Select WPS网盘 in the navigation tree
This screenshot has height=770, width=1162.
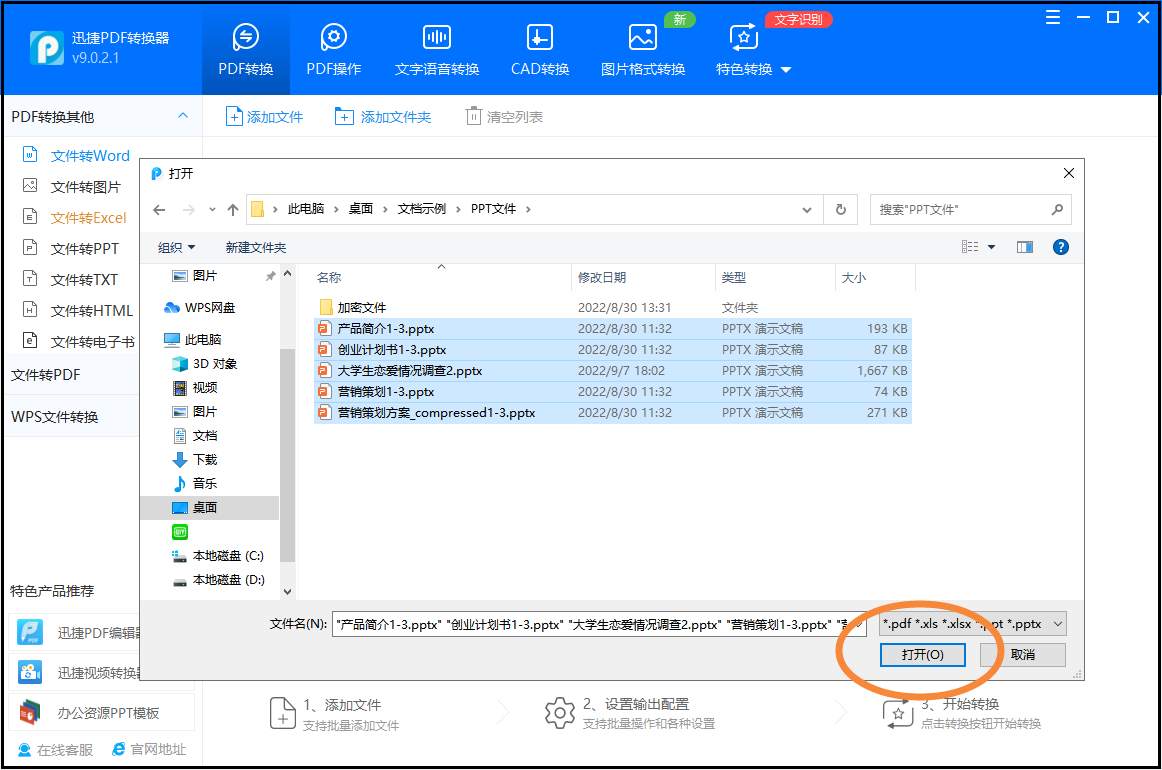[x=200, y=308]
